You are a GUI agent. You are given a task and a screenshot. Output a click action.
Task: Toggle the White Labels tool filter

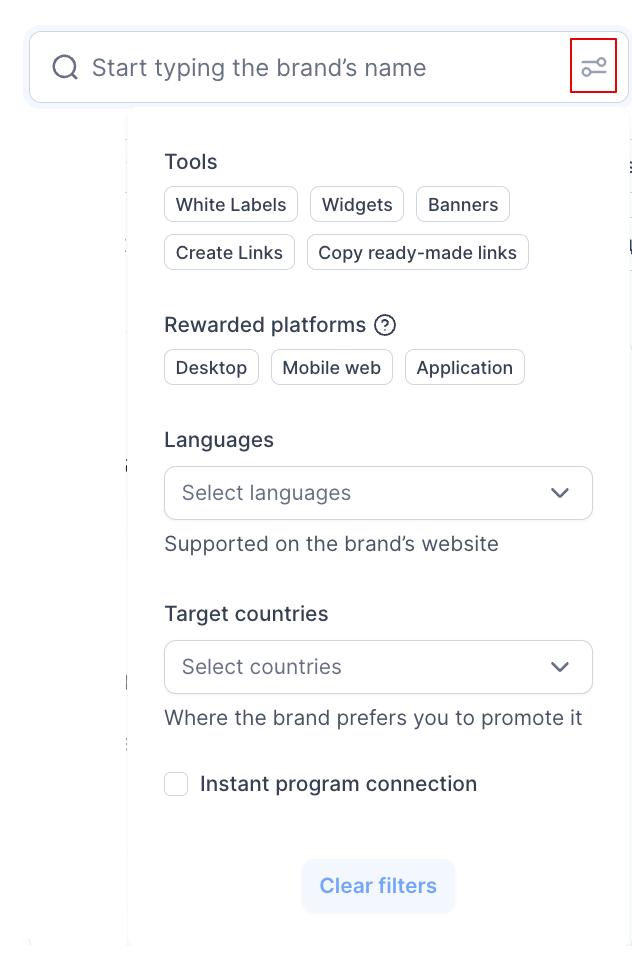(231, 205)
